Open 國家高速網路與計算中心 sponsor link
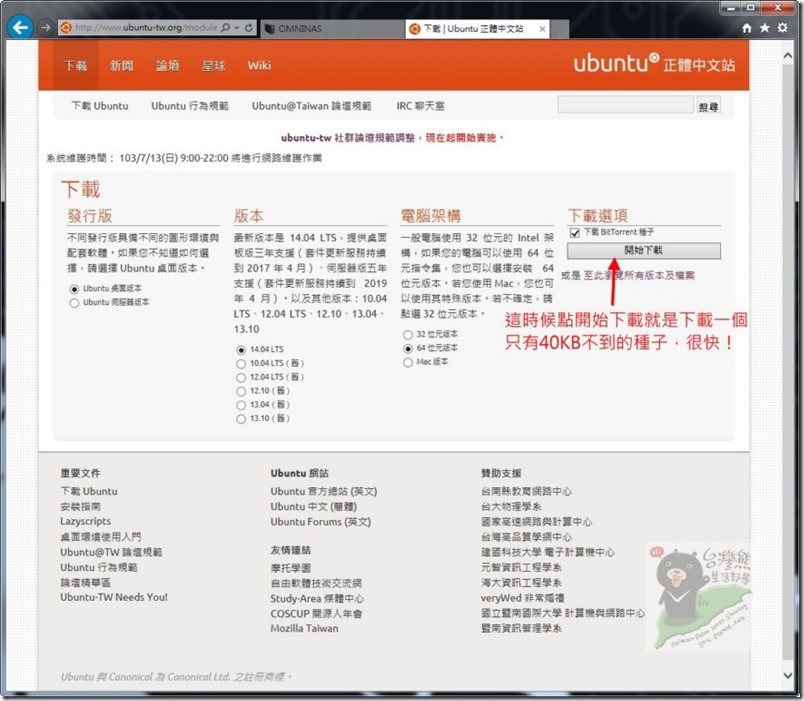Screen dimensions: 804x701 click(536, 522)
